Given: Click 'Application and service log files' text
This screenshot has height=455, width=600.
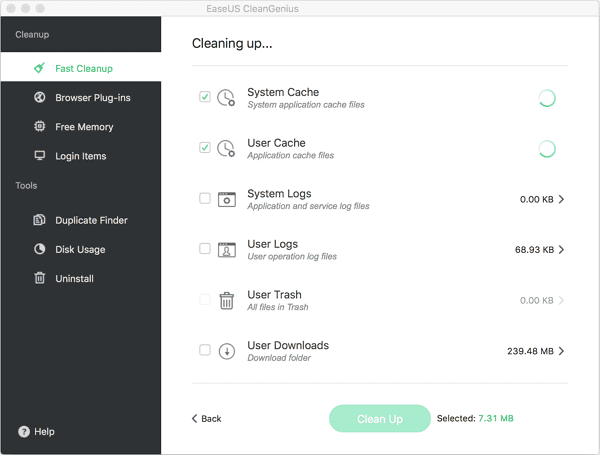Looking at the screenshot, I should click(x=308, y=206).
